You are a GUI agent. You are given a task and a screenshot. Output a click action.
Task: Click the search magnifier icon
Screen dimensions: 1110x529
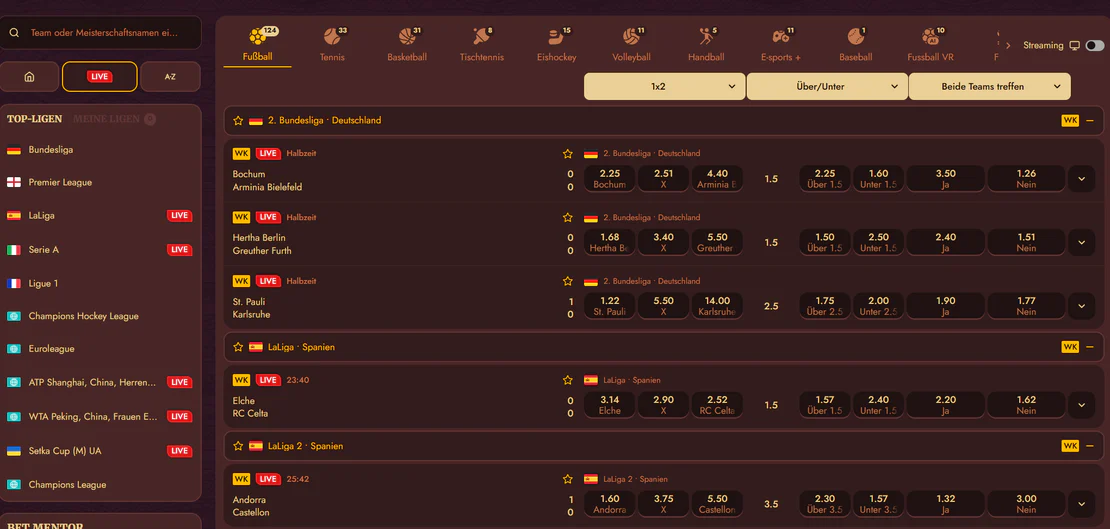coord(14,33)
